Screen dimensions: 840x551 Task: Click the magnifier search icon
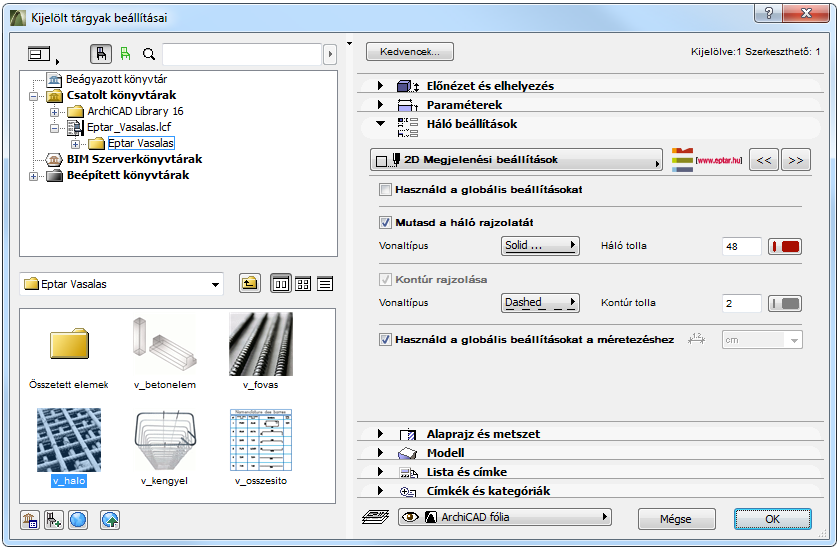click(148, 54)
